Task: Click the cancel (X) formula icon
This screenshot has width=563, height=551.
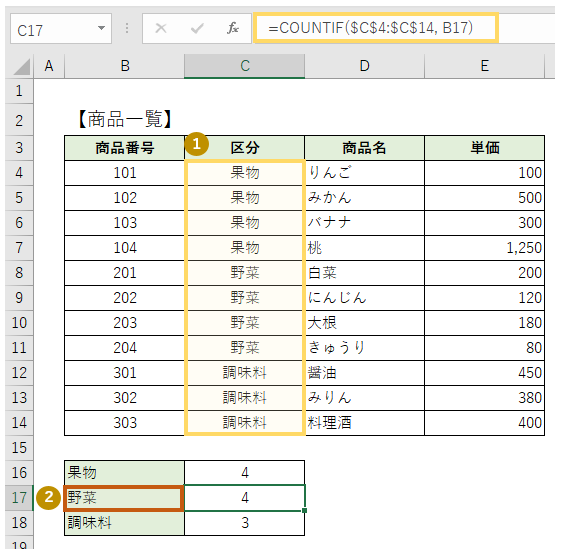Action: pyautogui.click(x=160, y=28)
